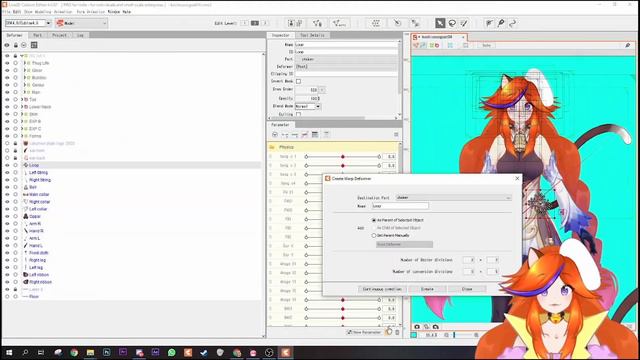Collapse the root deformer tree node

(21, 56)
